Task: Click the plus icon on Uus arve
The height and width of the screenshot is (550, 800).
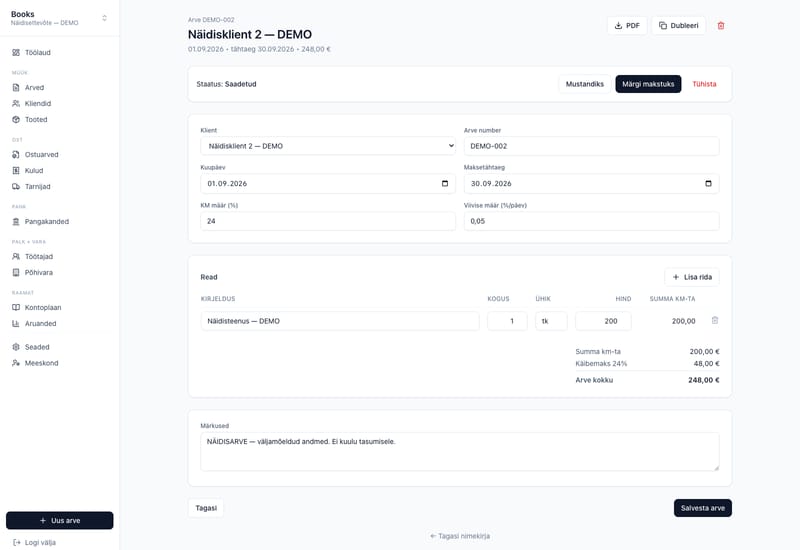Action: [x=43, y=520]
